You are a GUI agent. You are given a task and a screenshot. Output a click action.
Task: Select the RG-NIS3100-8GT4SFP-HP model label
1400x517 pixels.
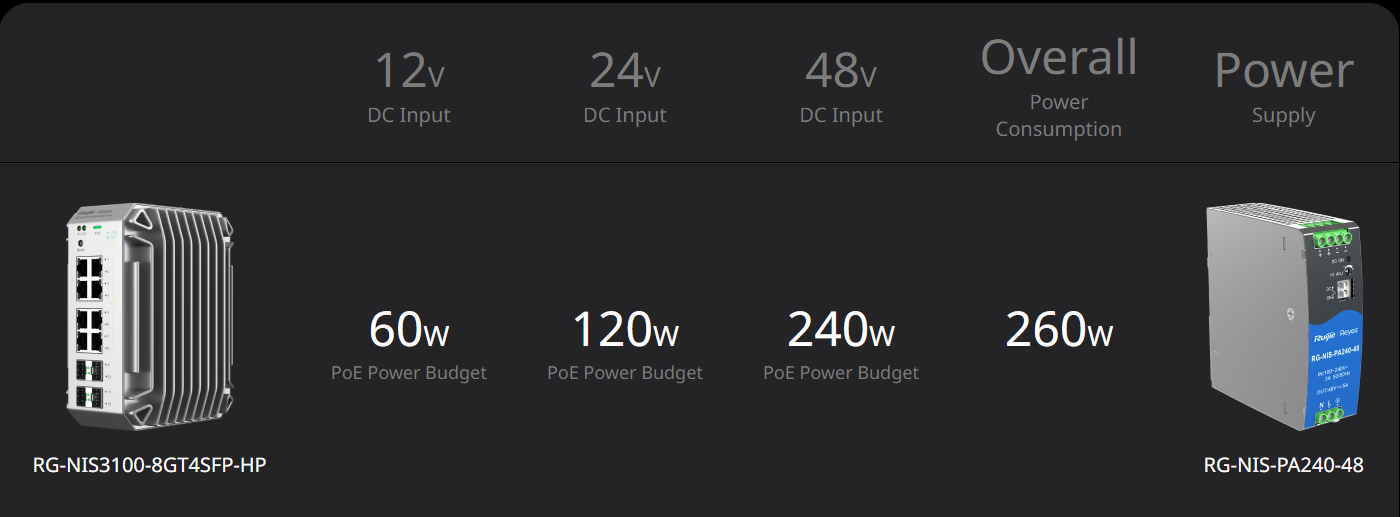coord(150,465)
